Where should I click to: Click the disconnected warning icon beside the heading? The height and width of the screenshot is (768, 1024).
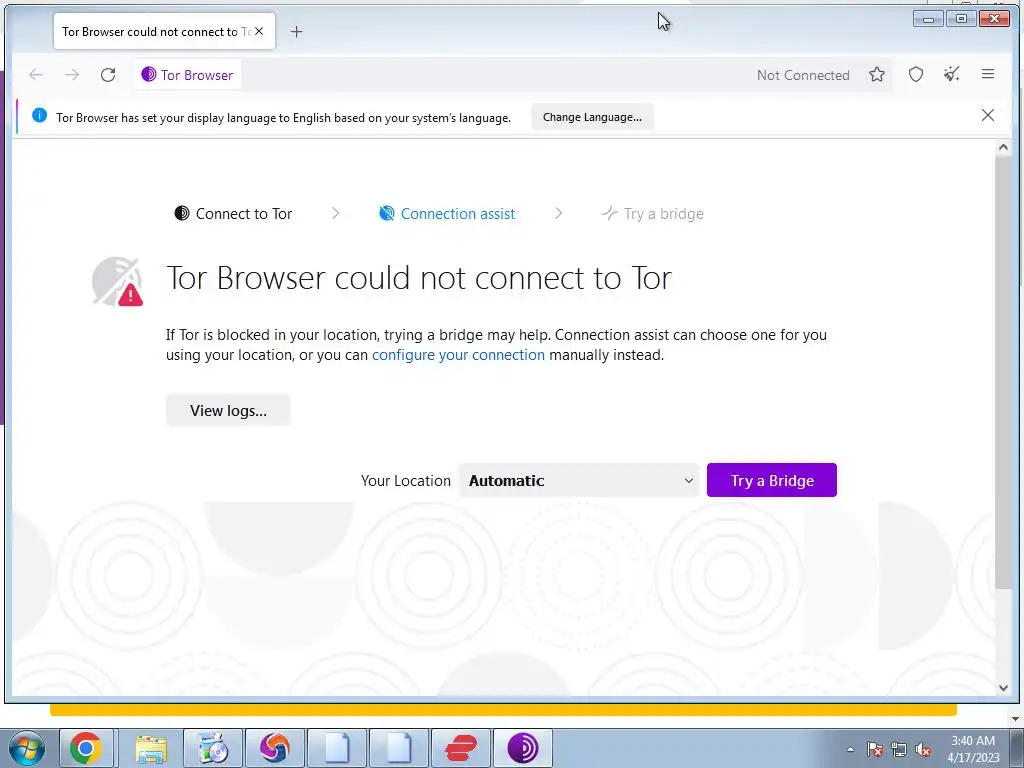pyautogui.click(x=118, y=281)
